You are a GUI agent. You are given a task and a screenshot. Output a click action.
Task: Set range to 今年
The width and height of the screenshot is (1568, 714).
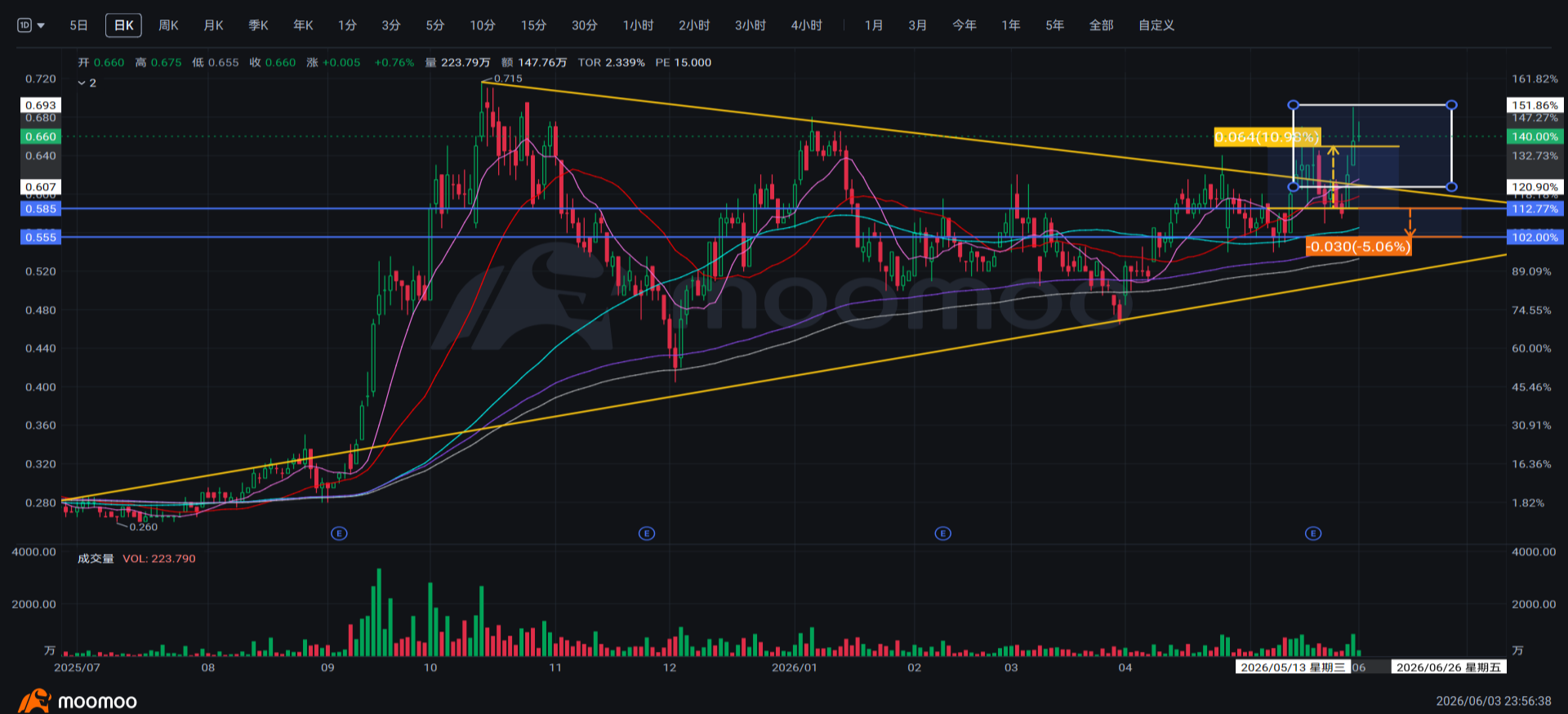coord(964,25)
